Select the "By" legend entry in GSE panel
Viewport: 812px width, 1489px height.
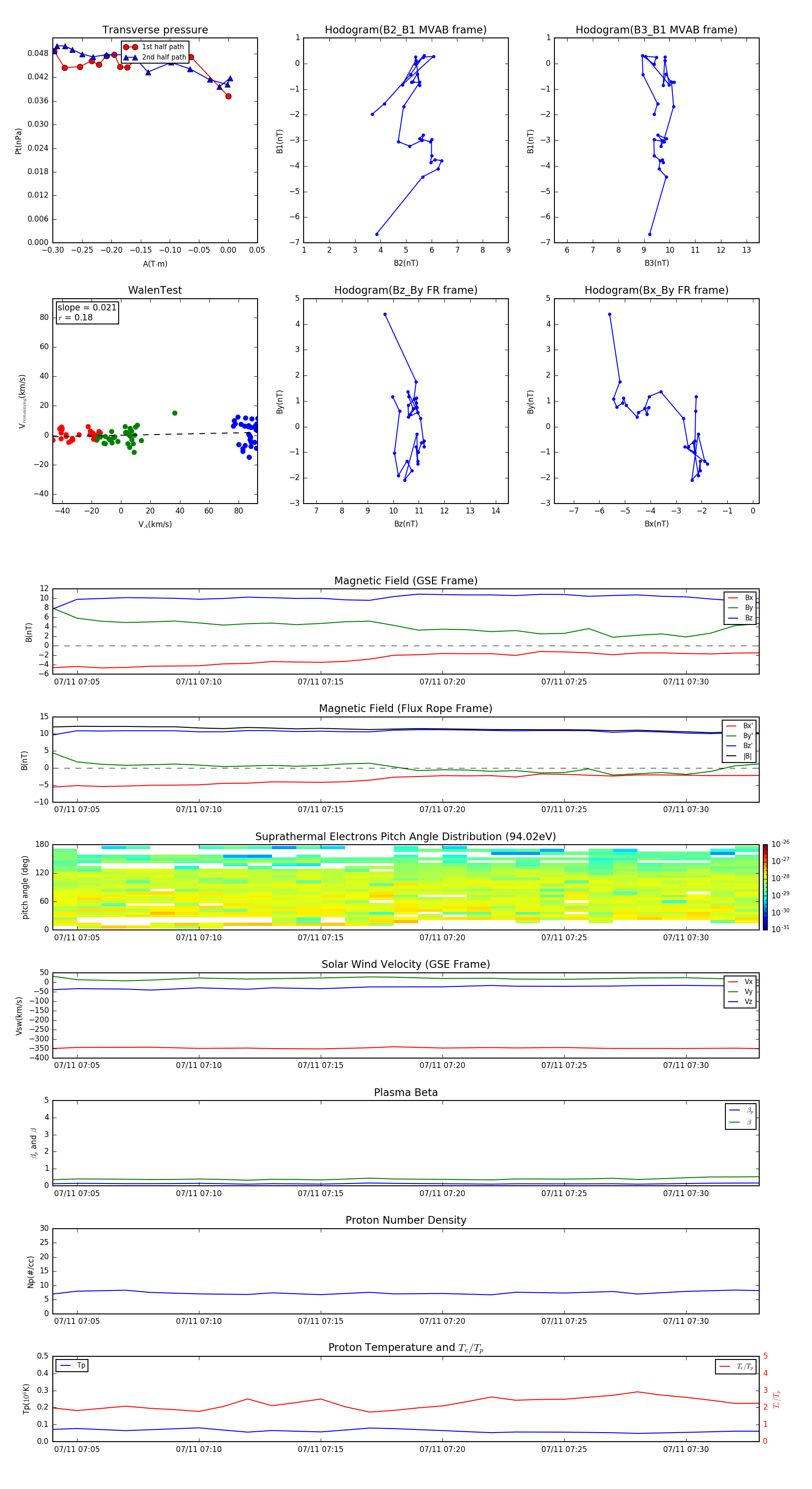pyautogui.click(x=740, y=607)
